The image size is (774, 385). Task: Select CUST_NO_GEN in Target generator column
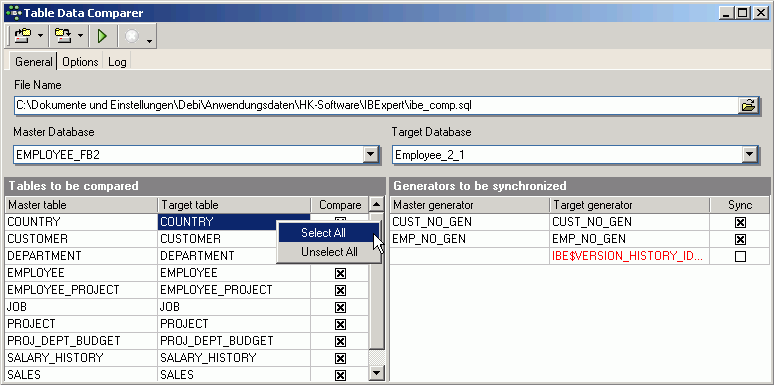click(x=629, y=222)
